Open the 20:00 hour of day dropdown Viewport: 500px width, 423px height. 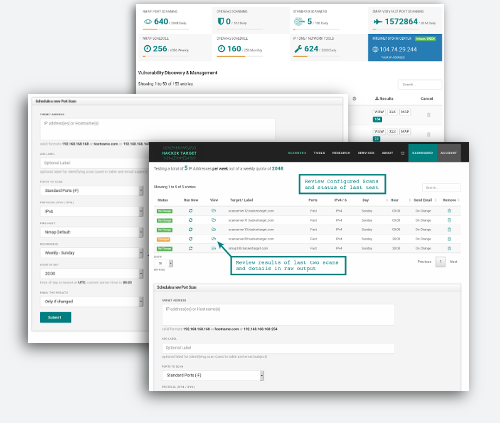point(92,273)
